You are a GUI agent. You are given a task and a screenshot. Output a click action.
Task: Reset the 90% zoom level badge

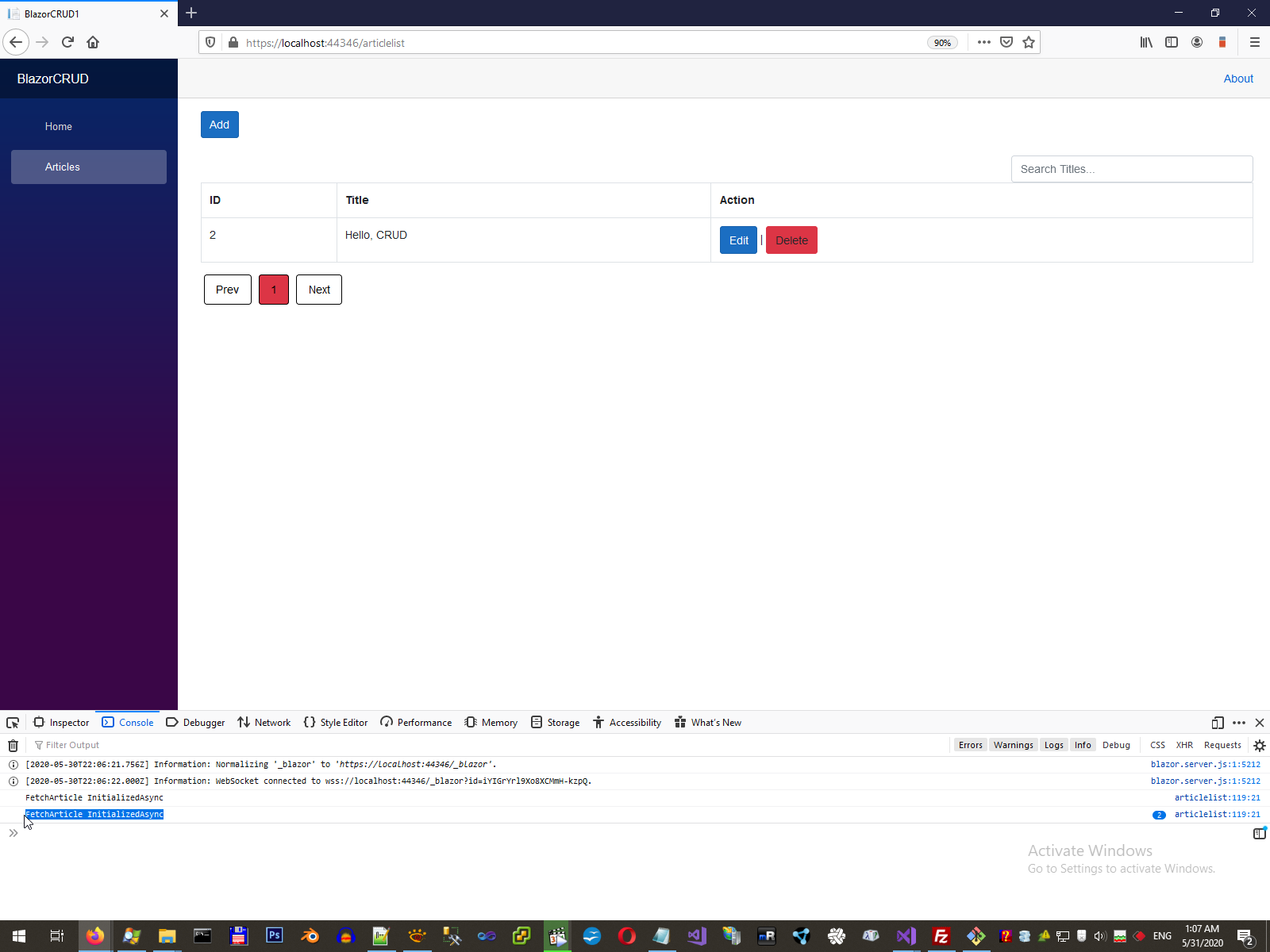pos(942,43)
